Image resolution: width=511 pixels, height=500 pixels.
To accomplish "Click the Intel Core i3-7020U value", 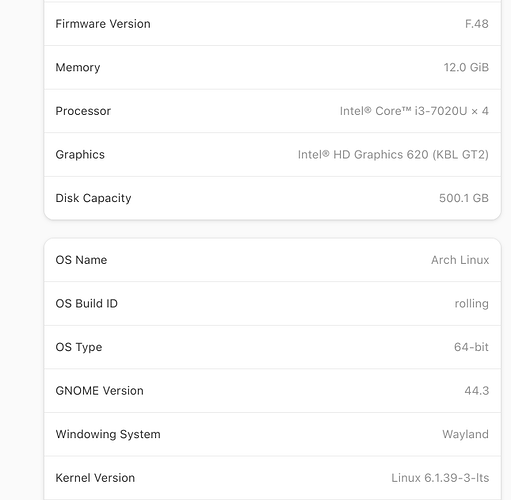I will click(414, 111).
